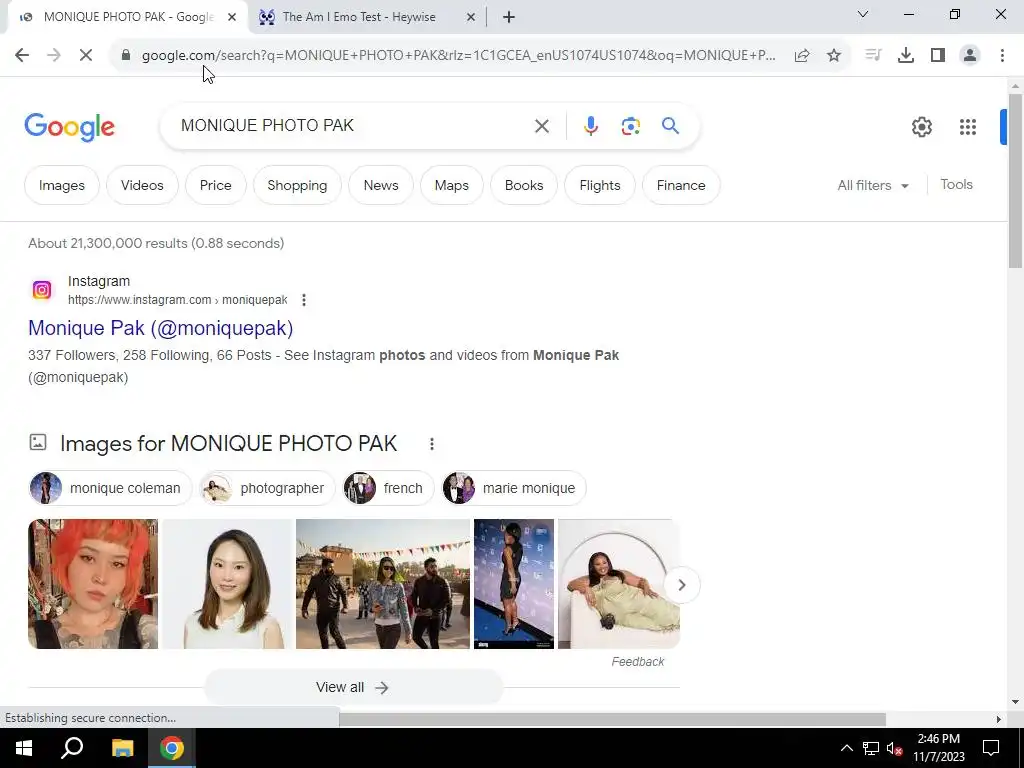Click the padlock site info icon

point(126,56)
